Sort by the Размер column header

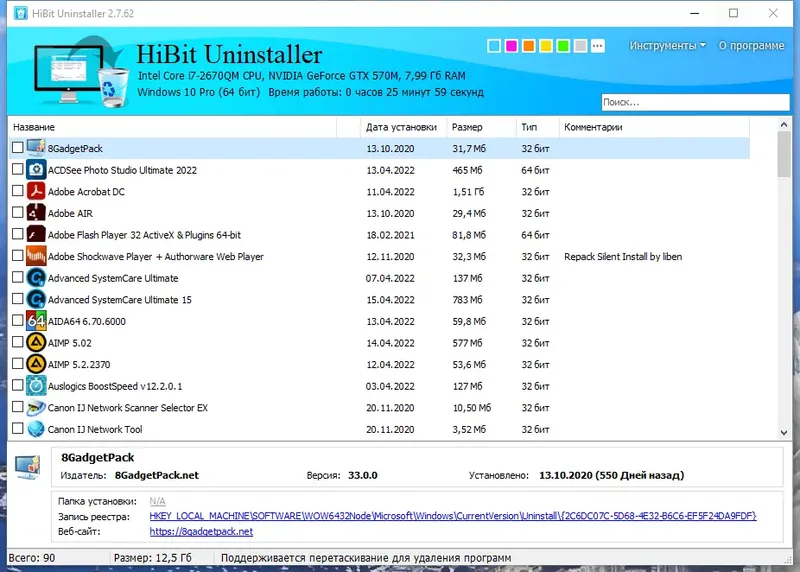(x=481, y=127)
